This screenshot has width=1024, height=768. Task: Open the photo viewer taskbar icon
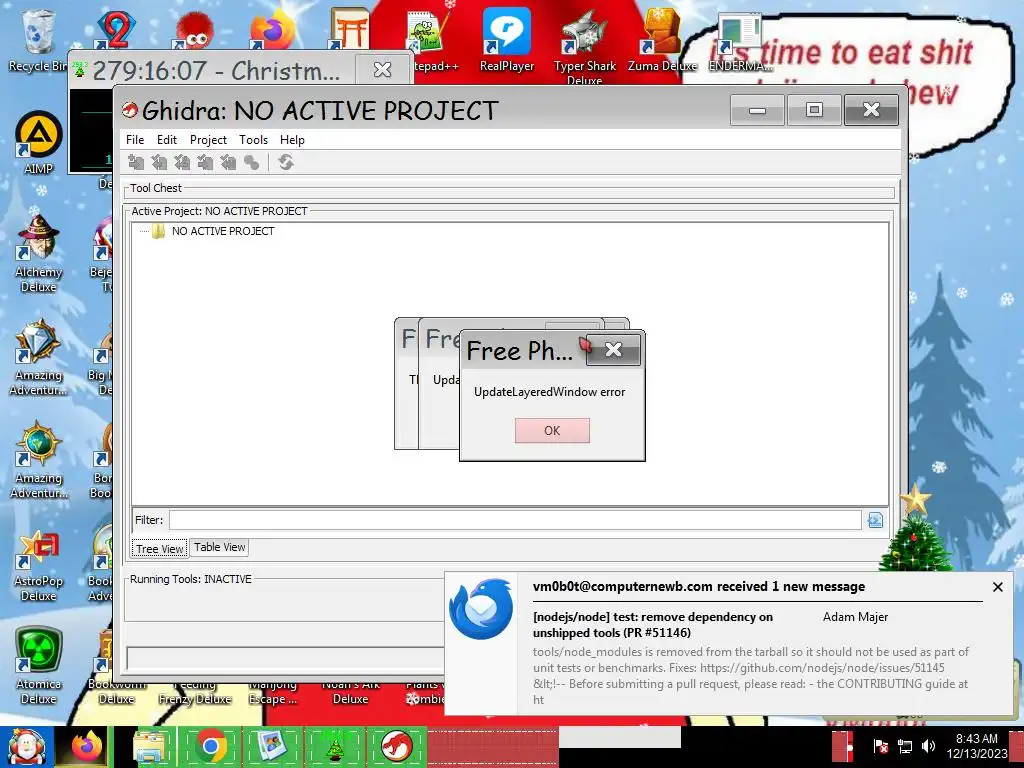point(271,746)
